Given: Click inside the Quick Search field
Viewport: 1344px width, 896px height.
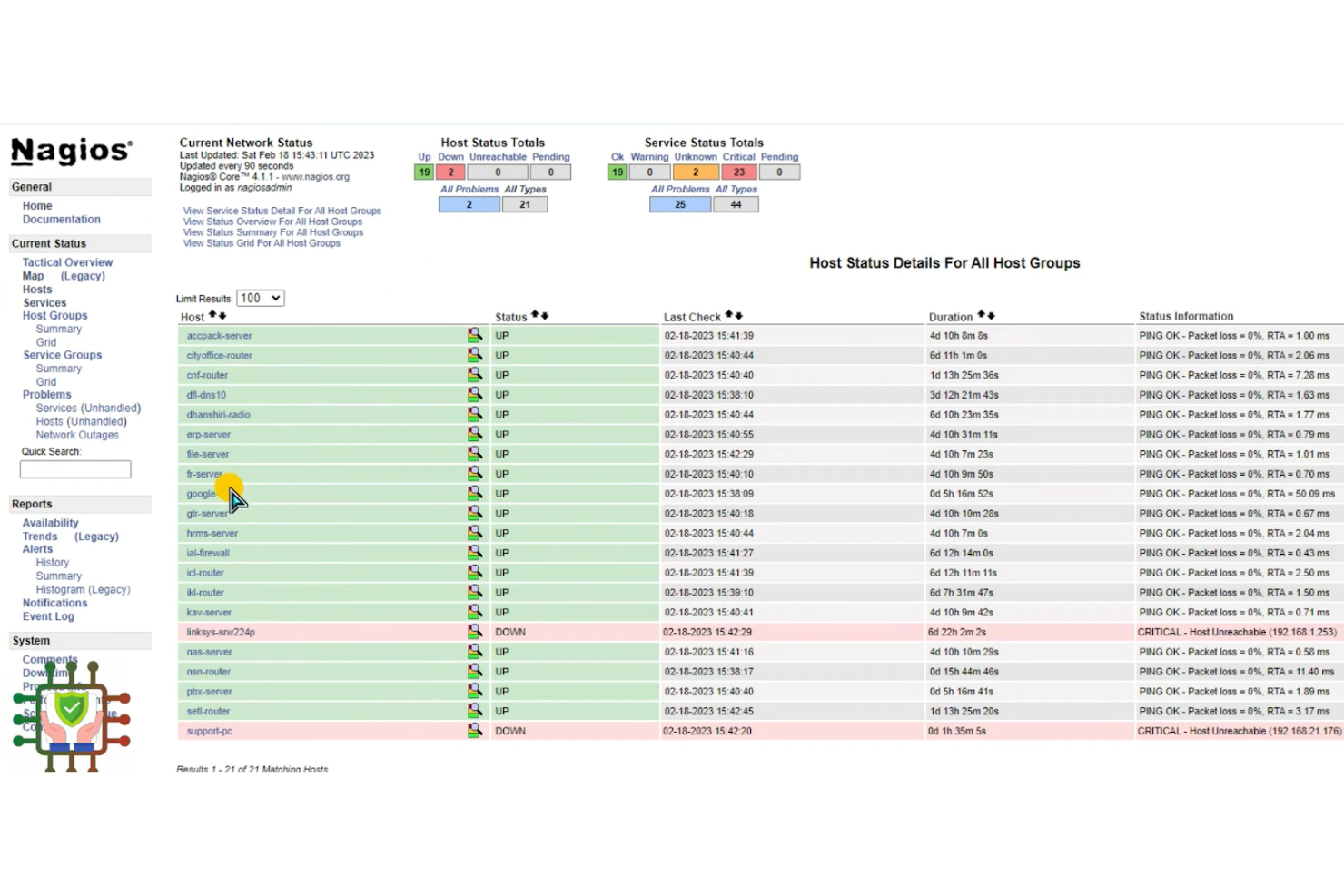Looking at the screenshot, I should pyautogui.click(x=74, y=468).
